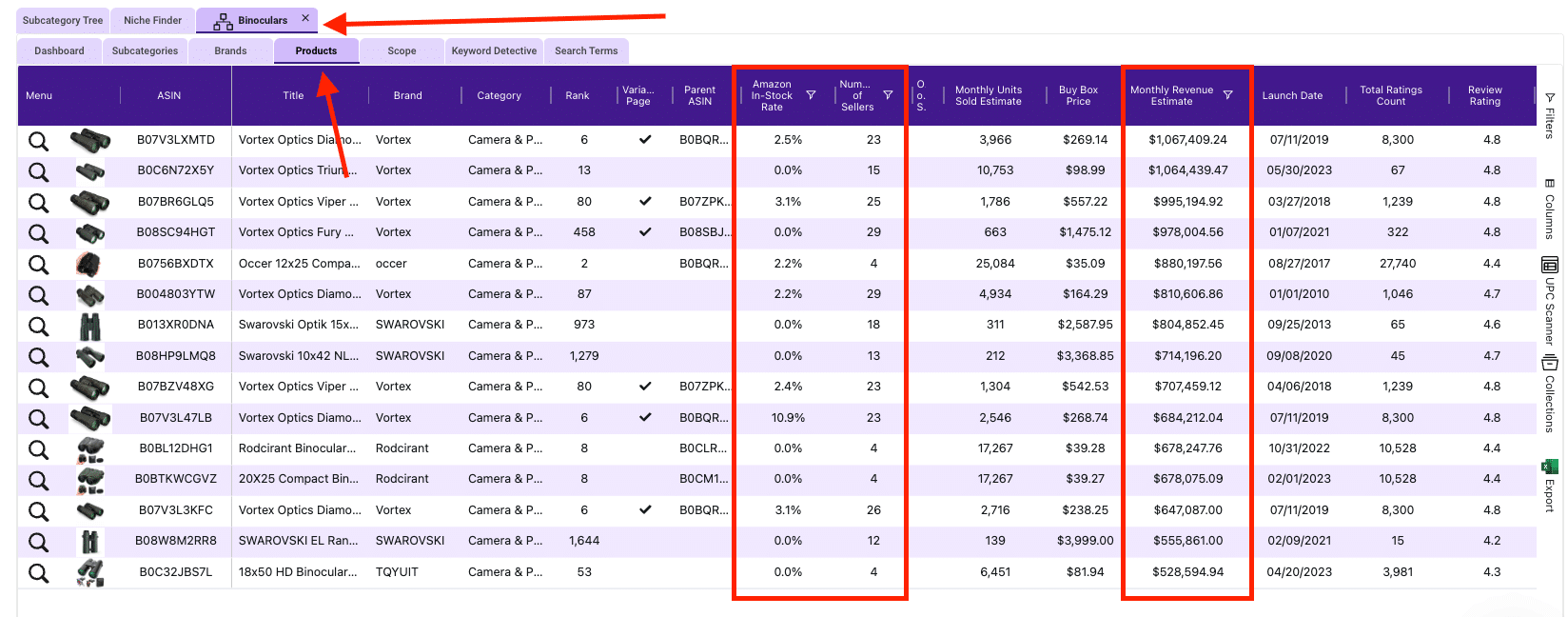Open product thumbnail for B0756BXDTX
The width and height of the screenshot is (1568, 617).
pos(88,264)
